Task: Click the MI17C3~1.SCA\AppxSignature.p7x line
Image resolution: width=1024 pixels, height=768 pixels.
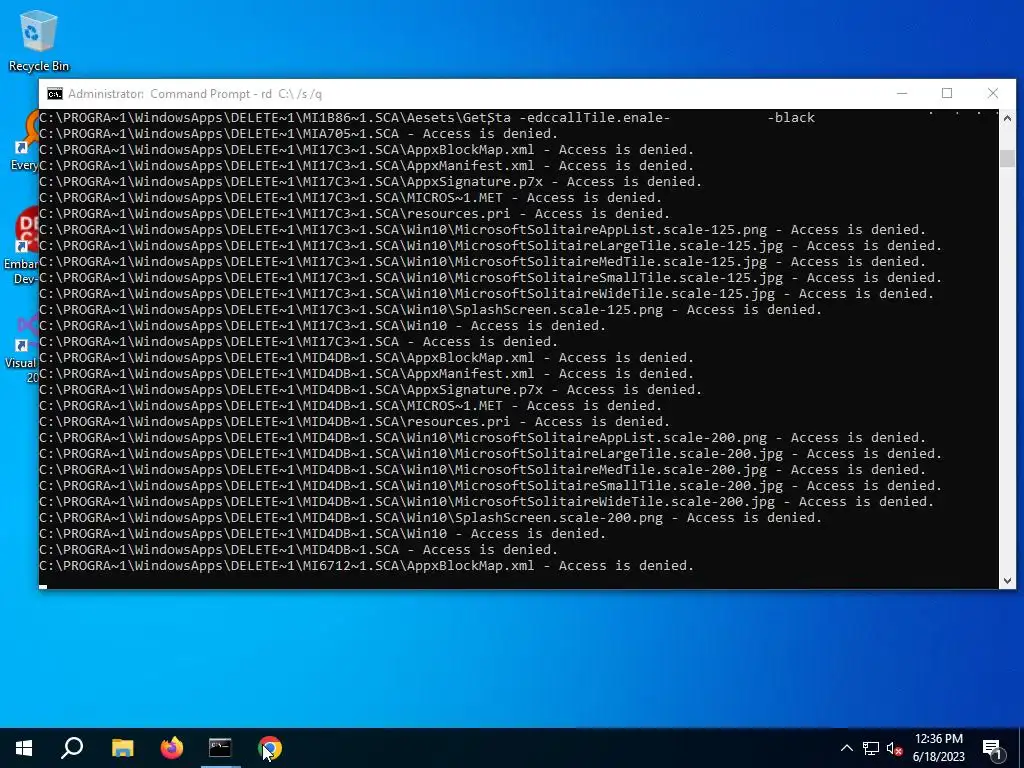Action: pyautogui.click(x=370, y=182)
